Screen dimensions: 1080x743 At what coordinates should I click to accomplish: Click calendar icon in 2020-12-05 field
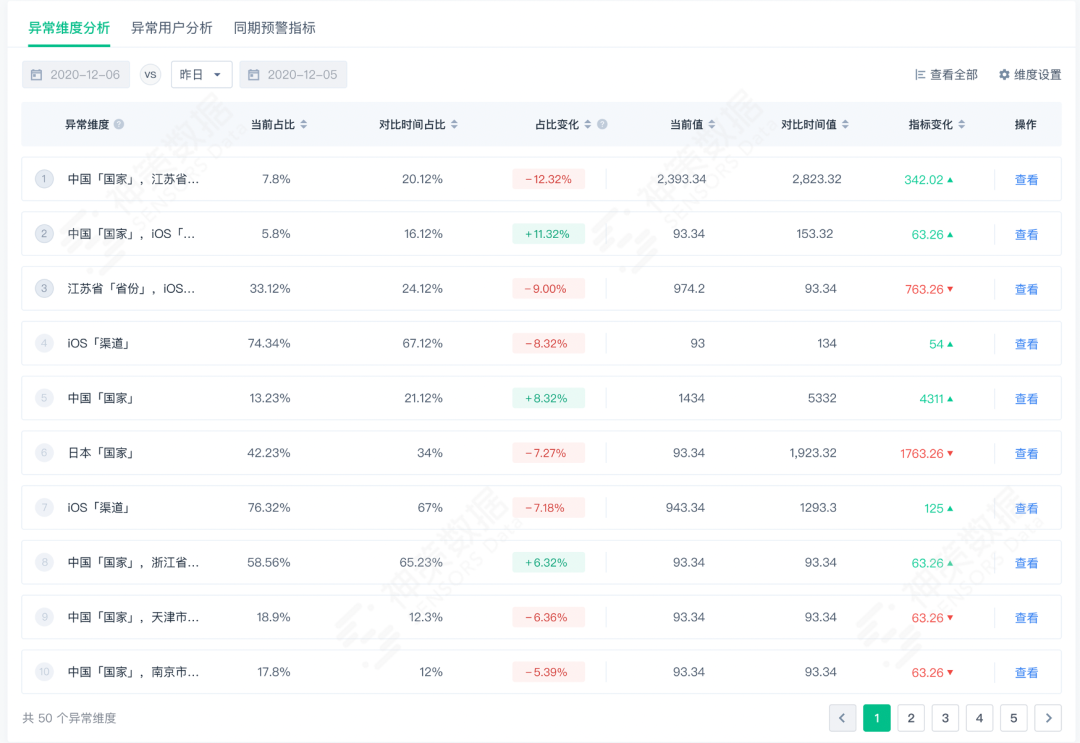tap(253, 74)
